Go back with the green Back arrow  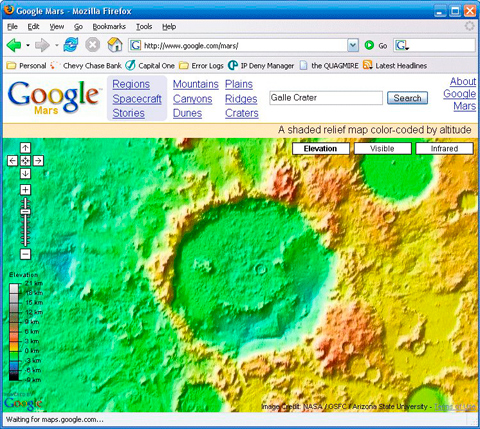[x=14, y=45]
